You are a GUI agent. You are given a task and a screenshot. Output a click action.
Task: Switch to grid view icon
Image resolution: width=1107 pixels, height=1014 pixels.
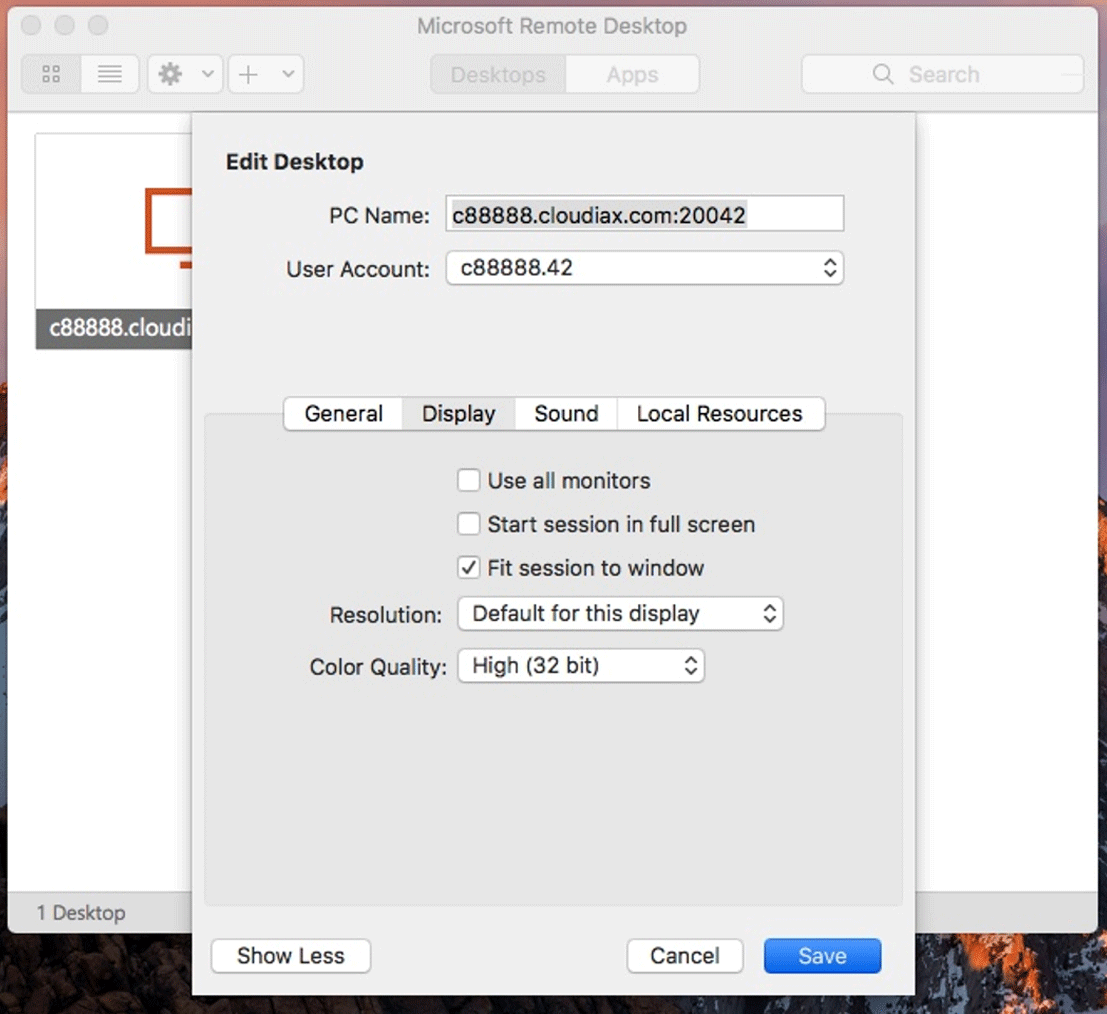(x=51, y=74)
